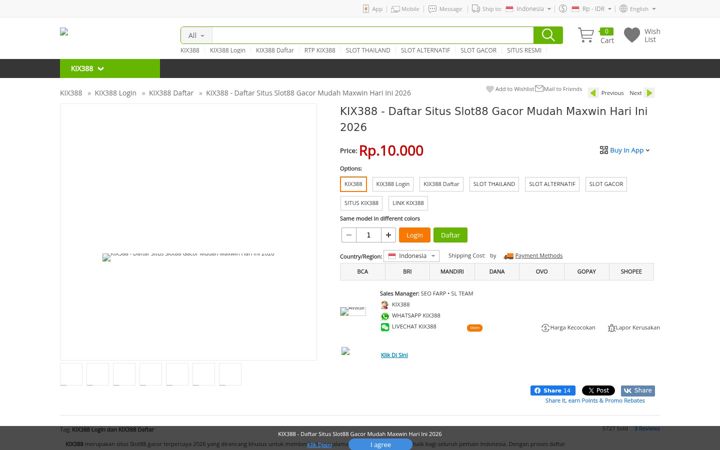
Task: Select the BCA payment tab
Action: point(363,272)
